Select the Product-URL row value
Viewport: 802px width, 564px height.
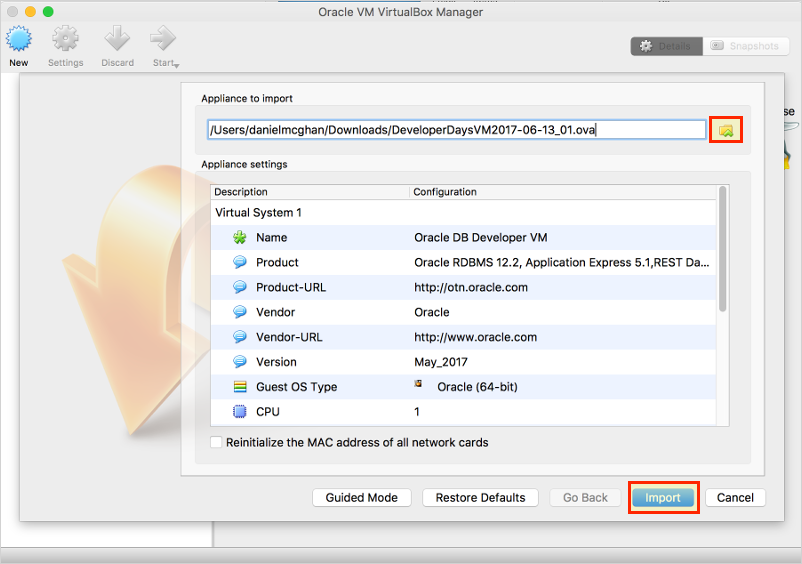click(471, 287)
